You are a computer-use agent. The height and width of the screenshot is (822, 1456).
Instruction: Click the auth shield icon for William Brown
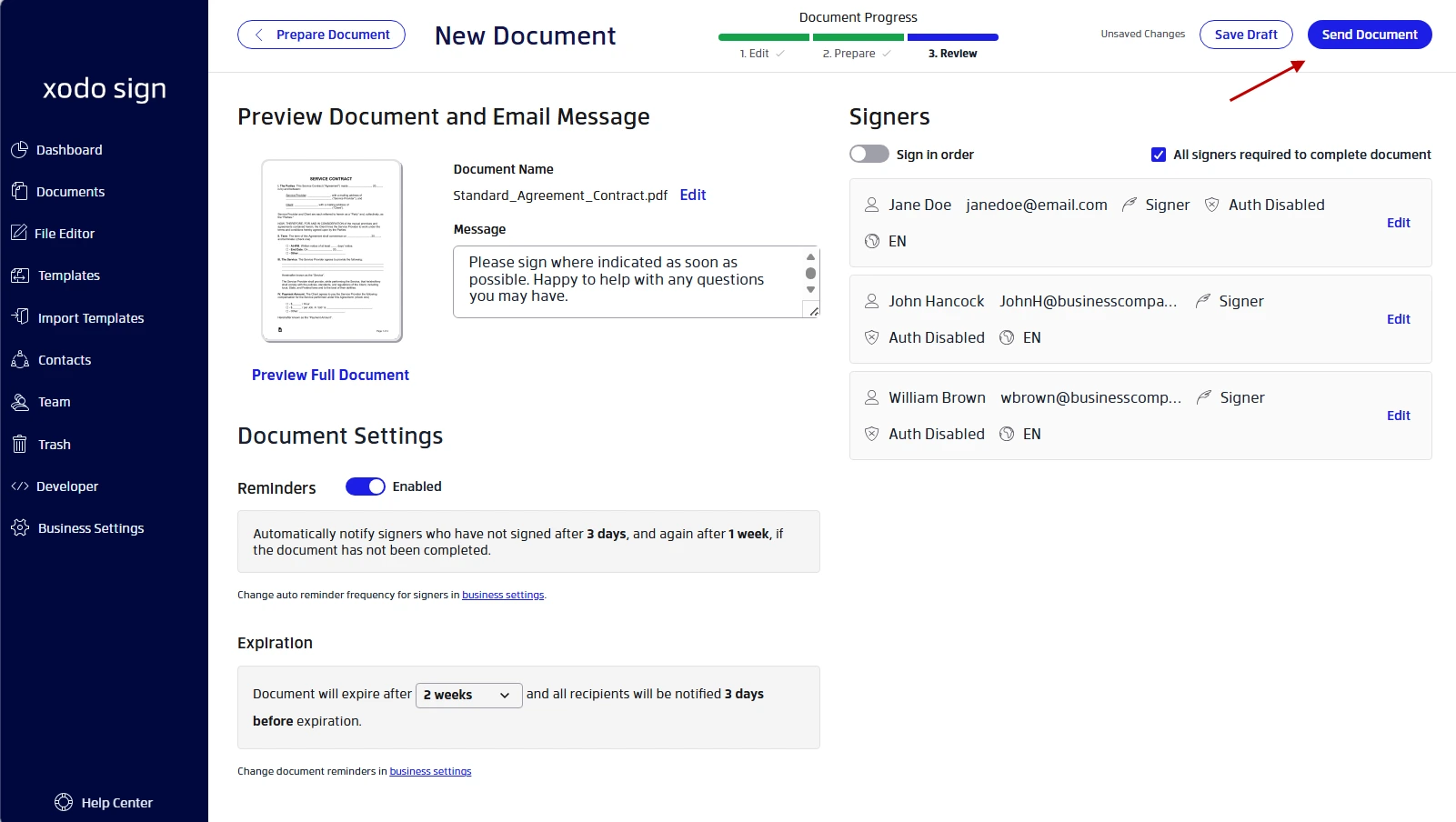[x=871, y=434]
